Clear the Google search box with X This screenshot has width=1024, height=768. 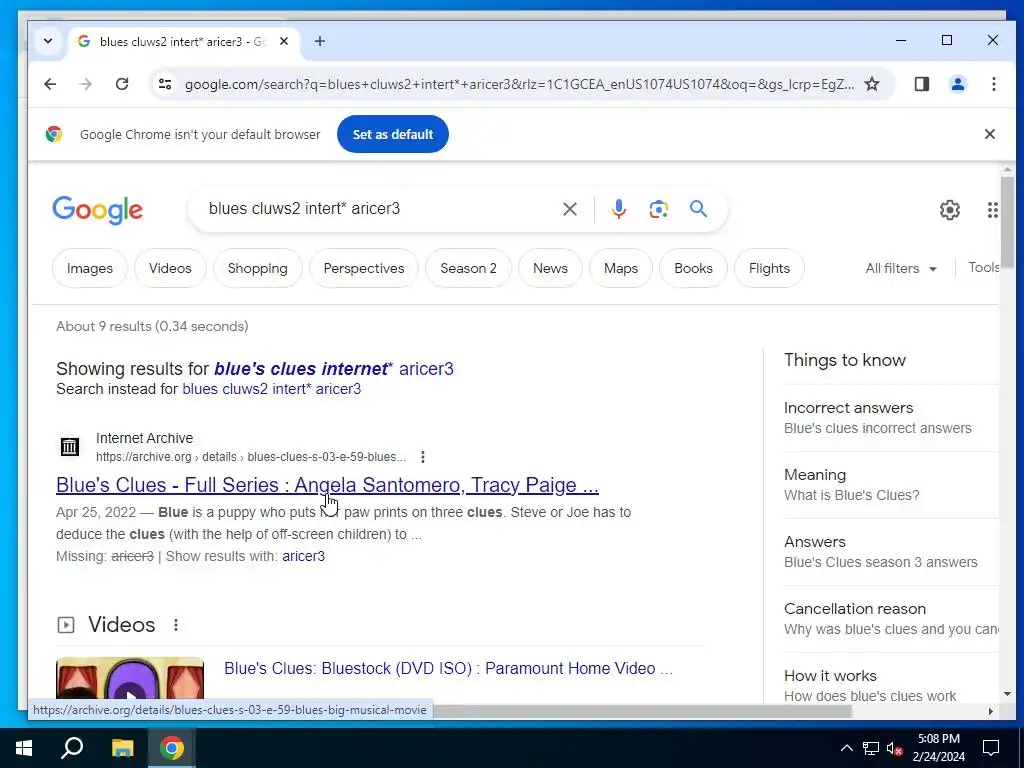[569, 209]
